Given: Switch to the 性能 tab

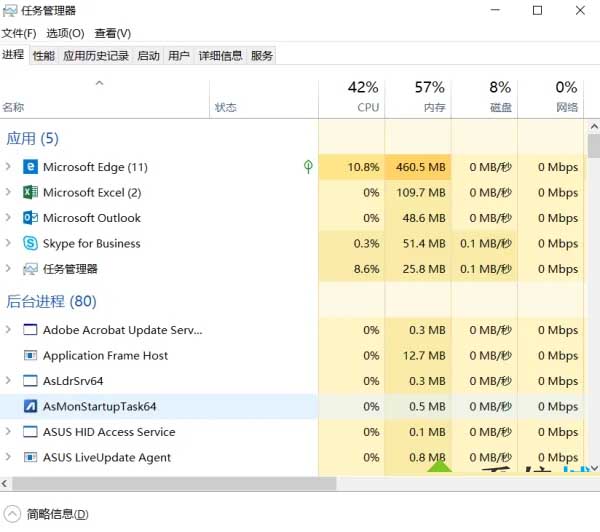Looking at the screenshot, I should point(44,56).
